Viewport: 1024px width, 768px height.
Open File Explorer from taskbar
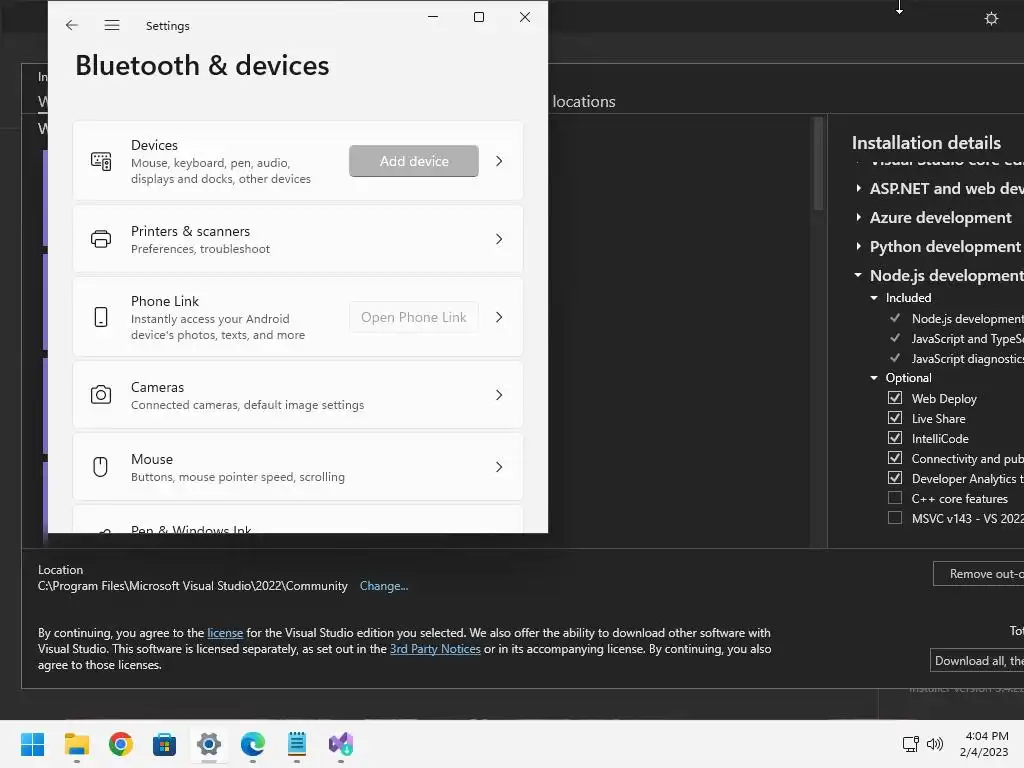tap(77, 744)
